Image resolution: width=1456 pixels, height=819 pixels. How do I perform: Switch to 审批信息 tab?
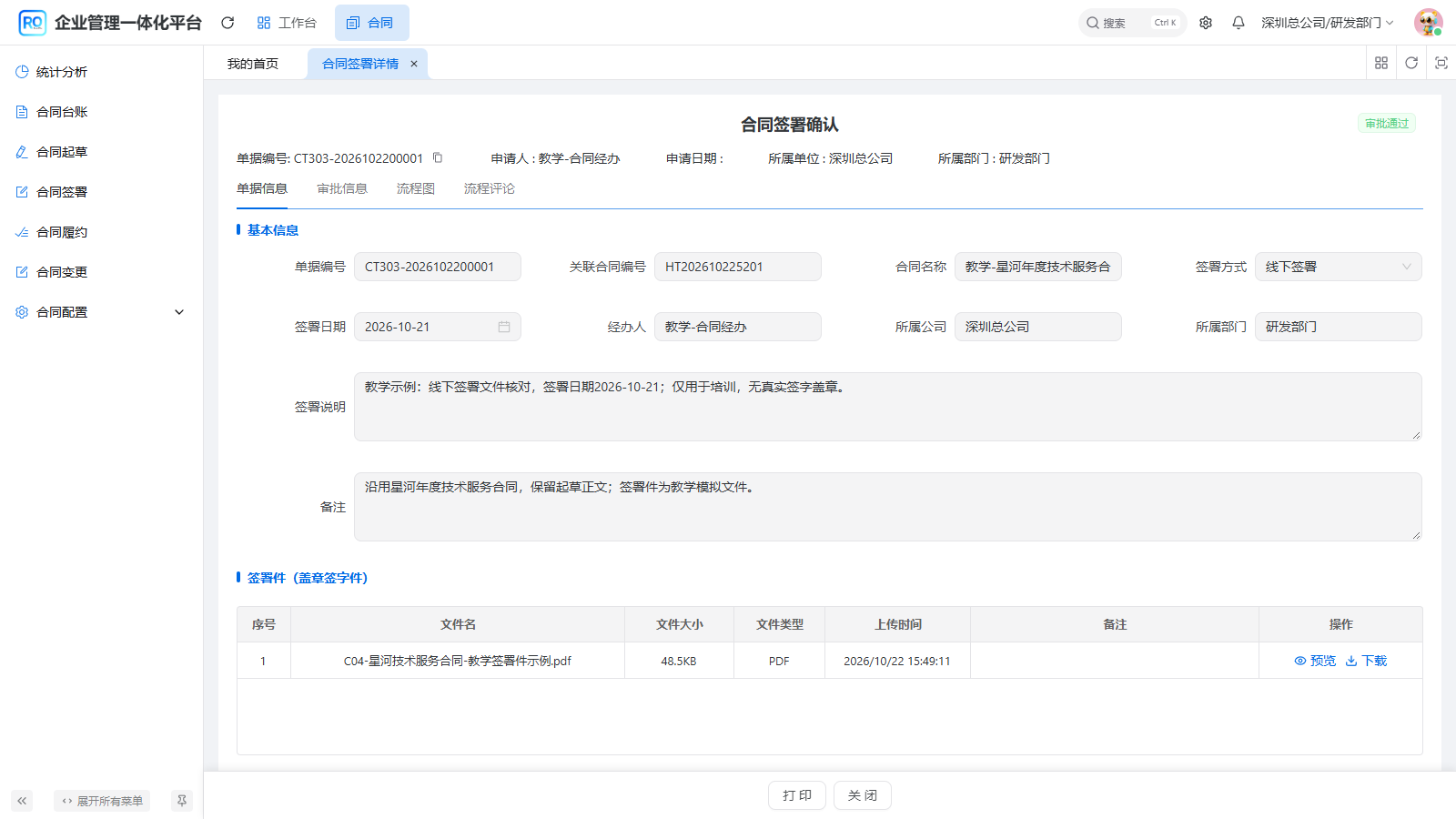(x=342, y=188)
